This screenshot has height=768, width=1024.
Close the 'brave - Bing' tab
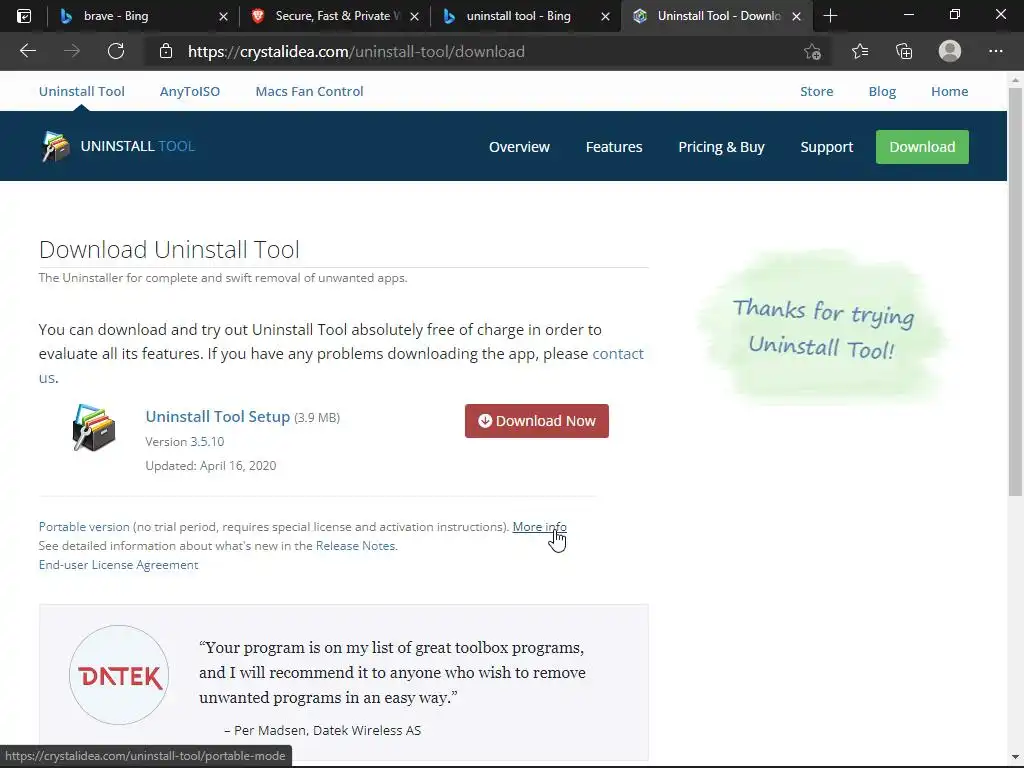click(223, 16)
